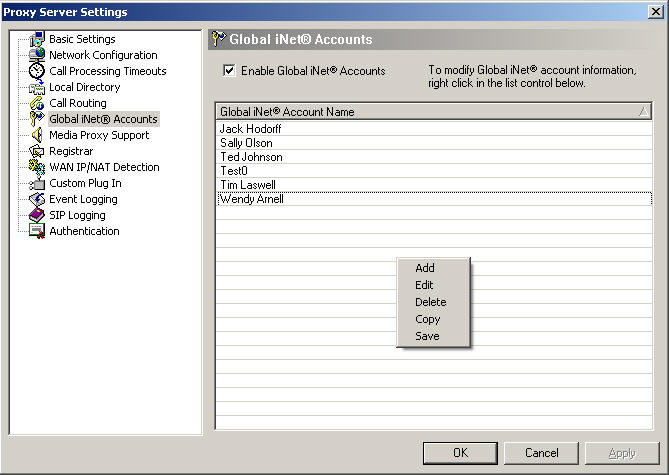The height and width of the screenshot is (475, 669).
Task: Select SIP Logging tree item
Action: pyautogui.click(x=77, y=215)
